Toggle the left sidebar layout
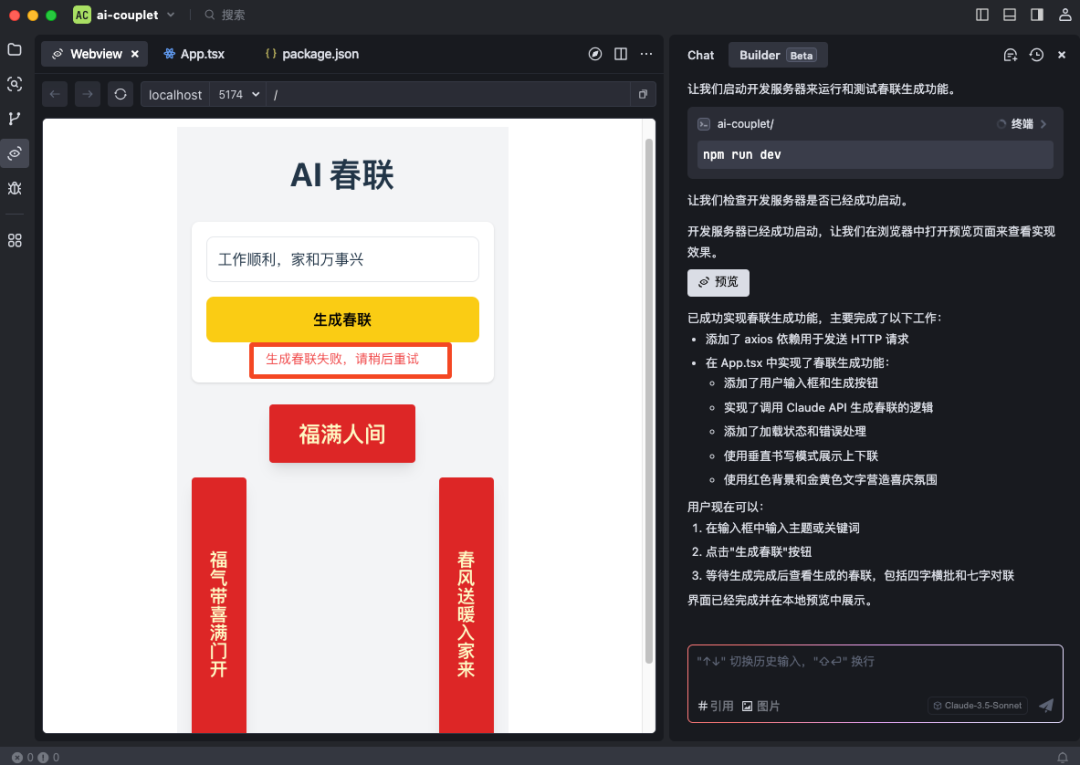1080x765 pixels. point(982,14)
